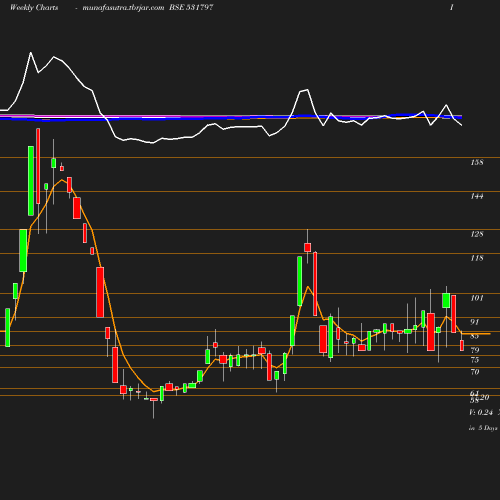
Task: Click the 75 price axis label
Action: click(475, 360)
